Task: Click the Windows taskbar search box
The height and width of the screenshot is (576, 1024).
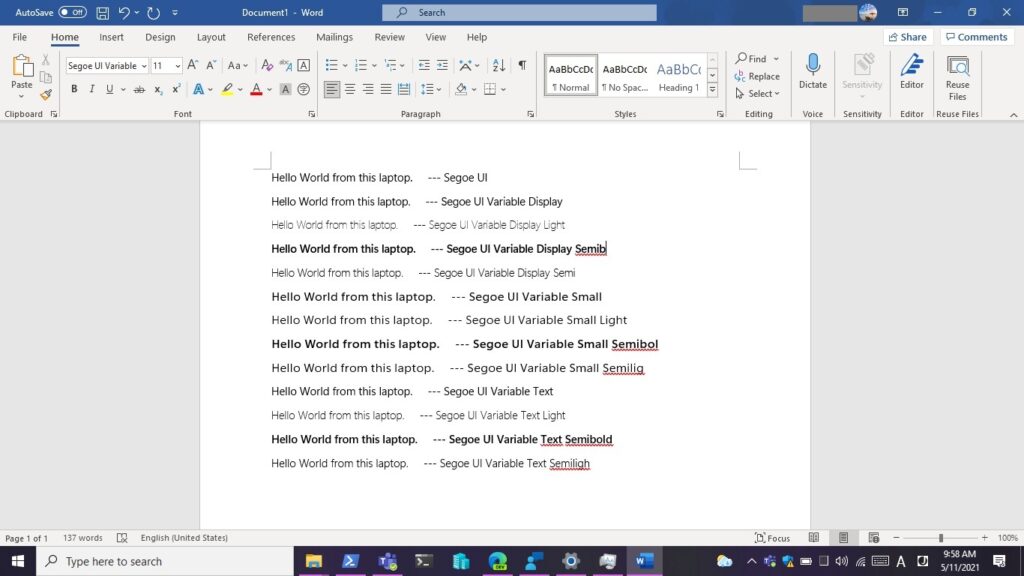Action: 165,561
